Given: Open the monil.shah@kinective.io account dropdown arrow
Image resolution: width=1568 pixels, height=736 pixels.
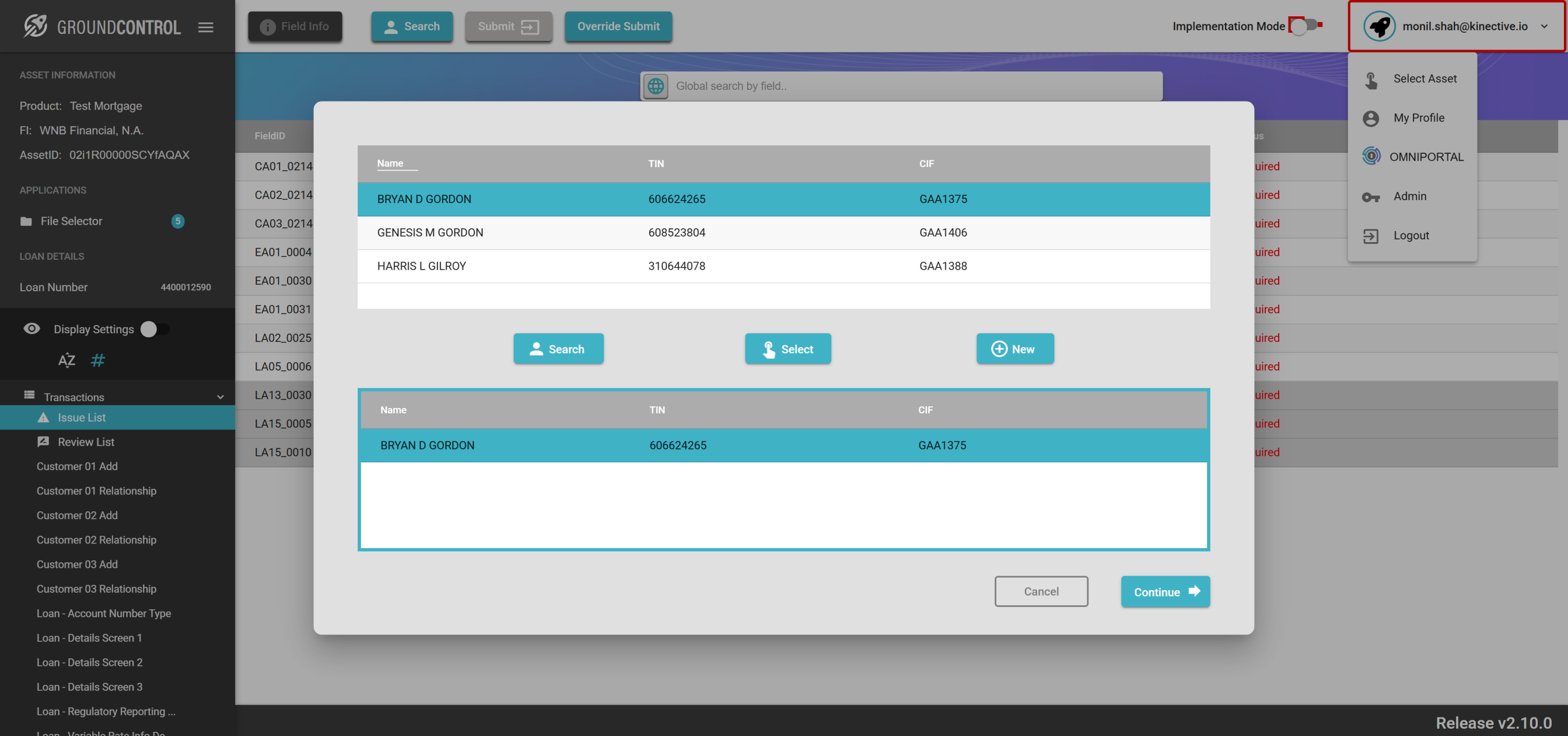Looking at the screenshot, I should point(1544,26).
